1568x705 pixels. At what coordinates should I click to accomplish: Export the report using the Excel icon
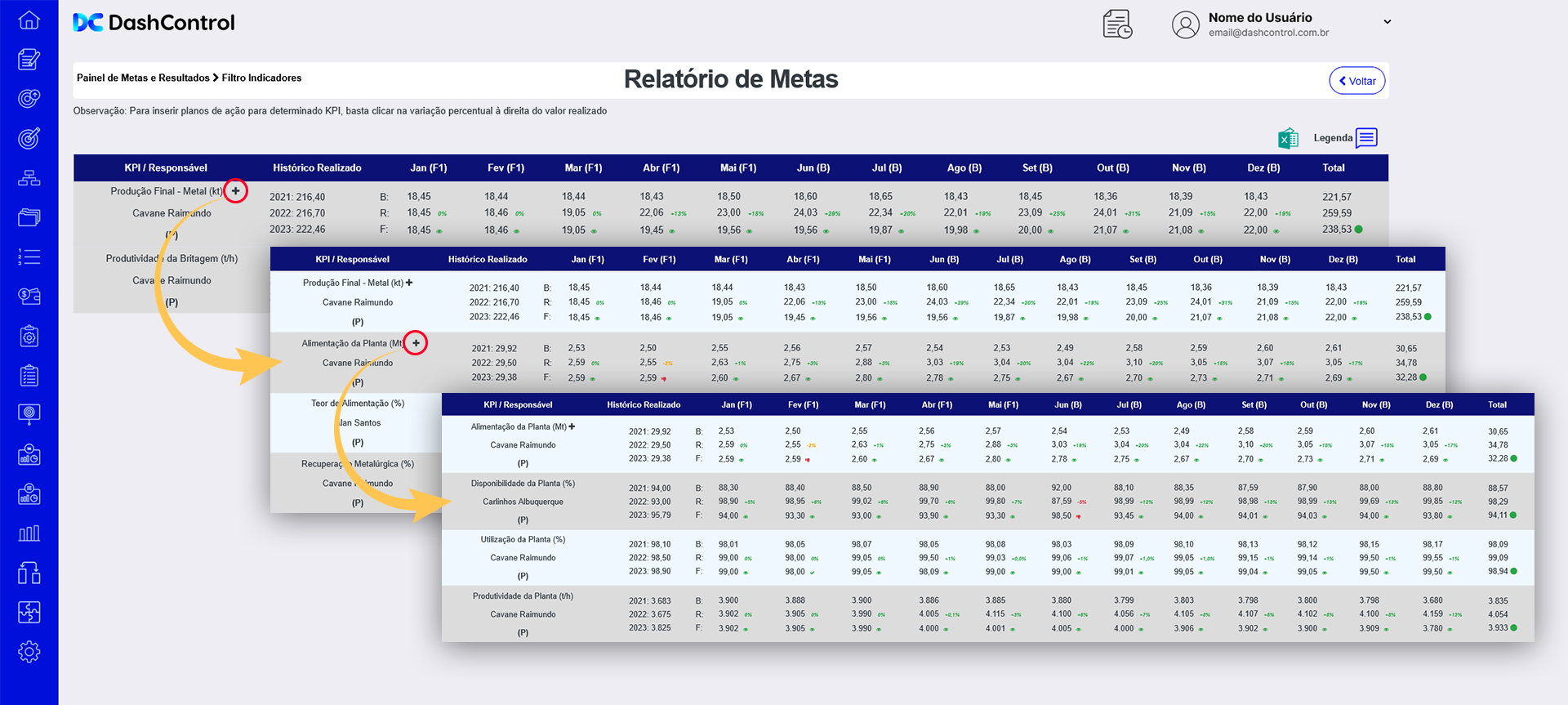[x=1288, y=138]
